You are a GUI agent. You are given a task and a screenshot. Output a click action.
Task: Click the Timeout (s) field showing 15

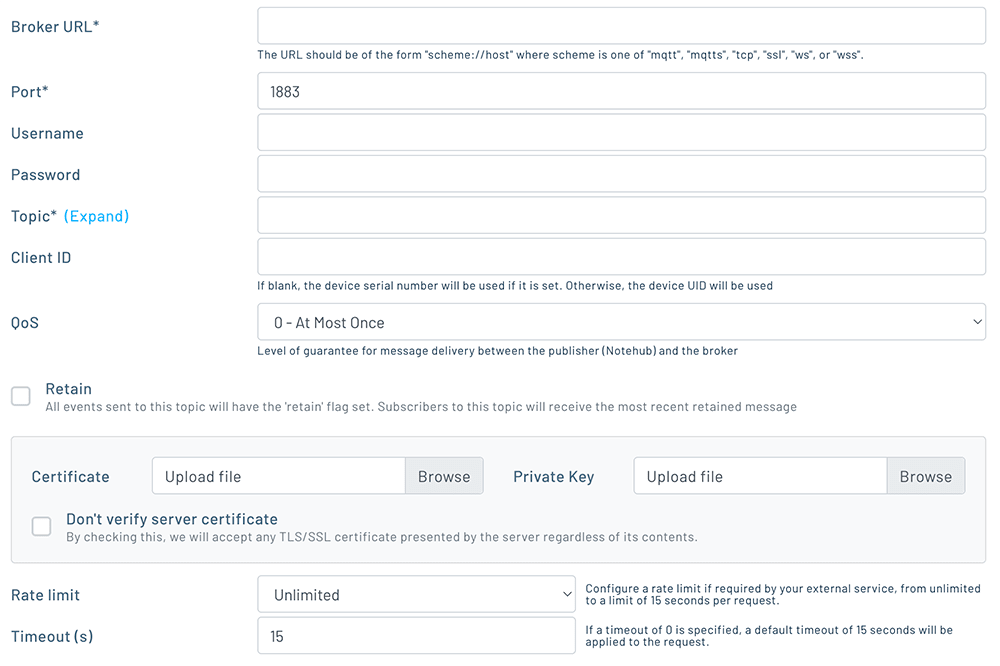pyautogui.click(x=416, y=636)
